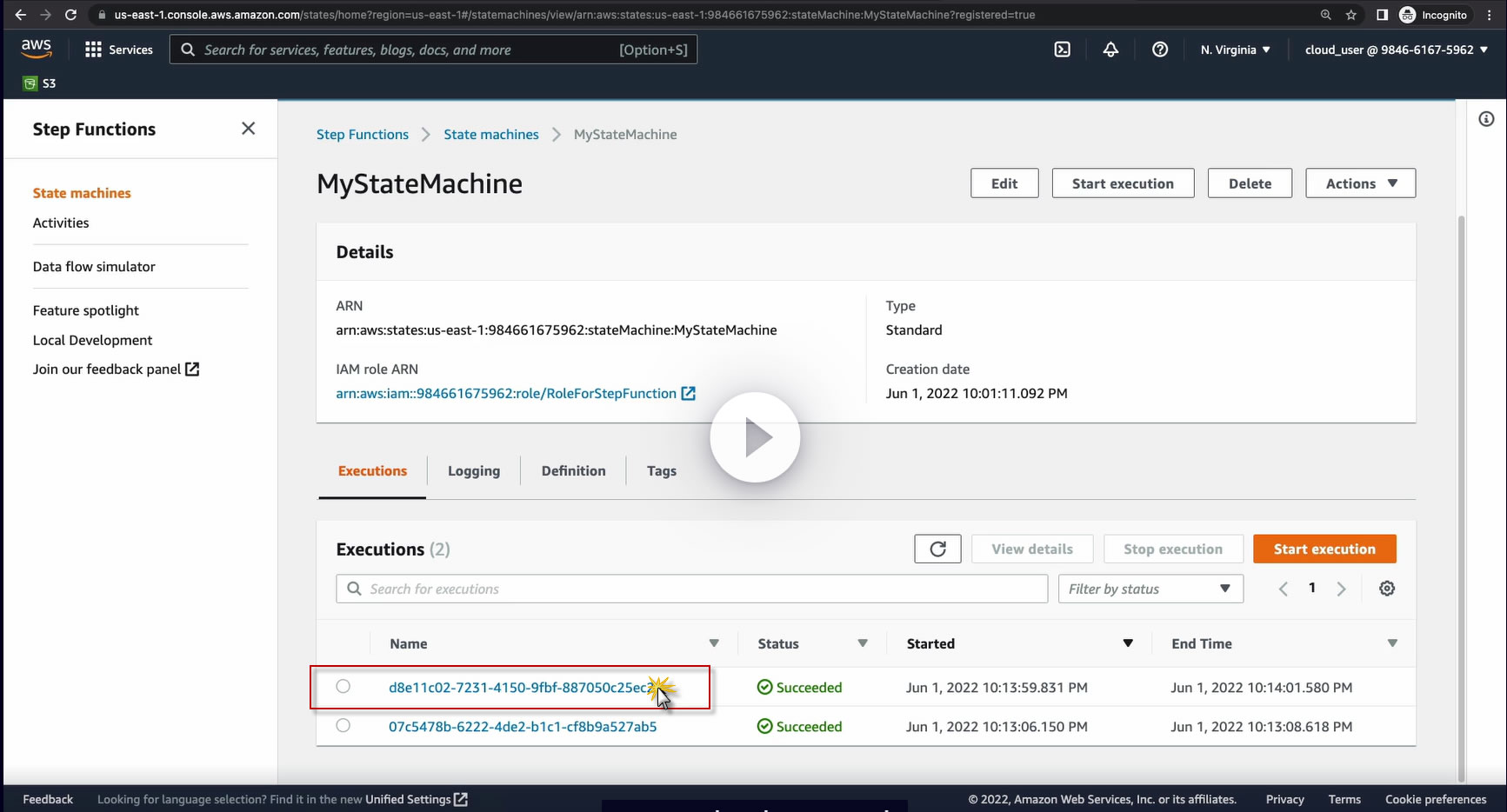The height and width of the screenshot is (812, 1507).
Task: Expand the Actions dropdown
Action: click(x=1360, y=183)
